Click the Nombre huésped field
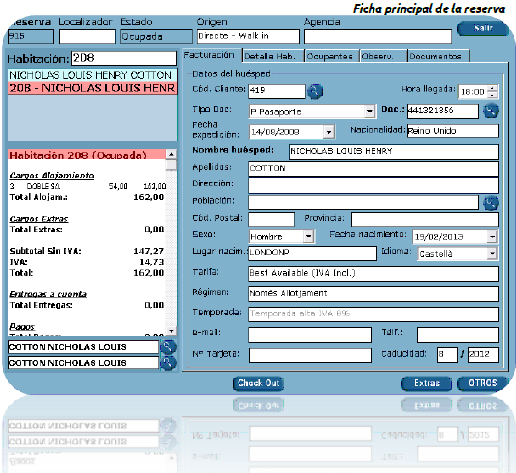 pos(394,152)
